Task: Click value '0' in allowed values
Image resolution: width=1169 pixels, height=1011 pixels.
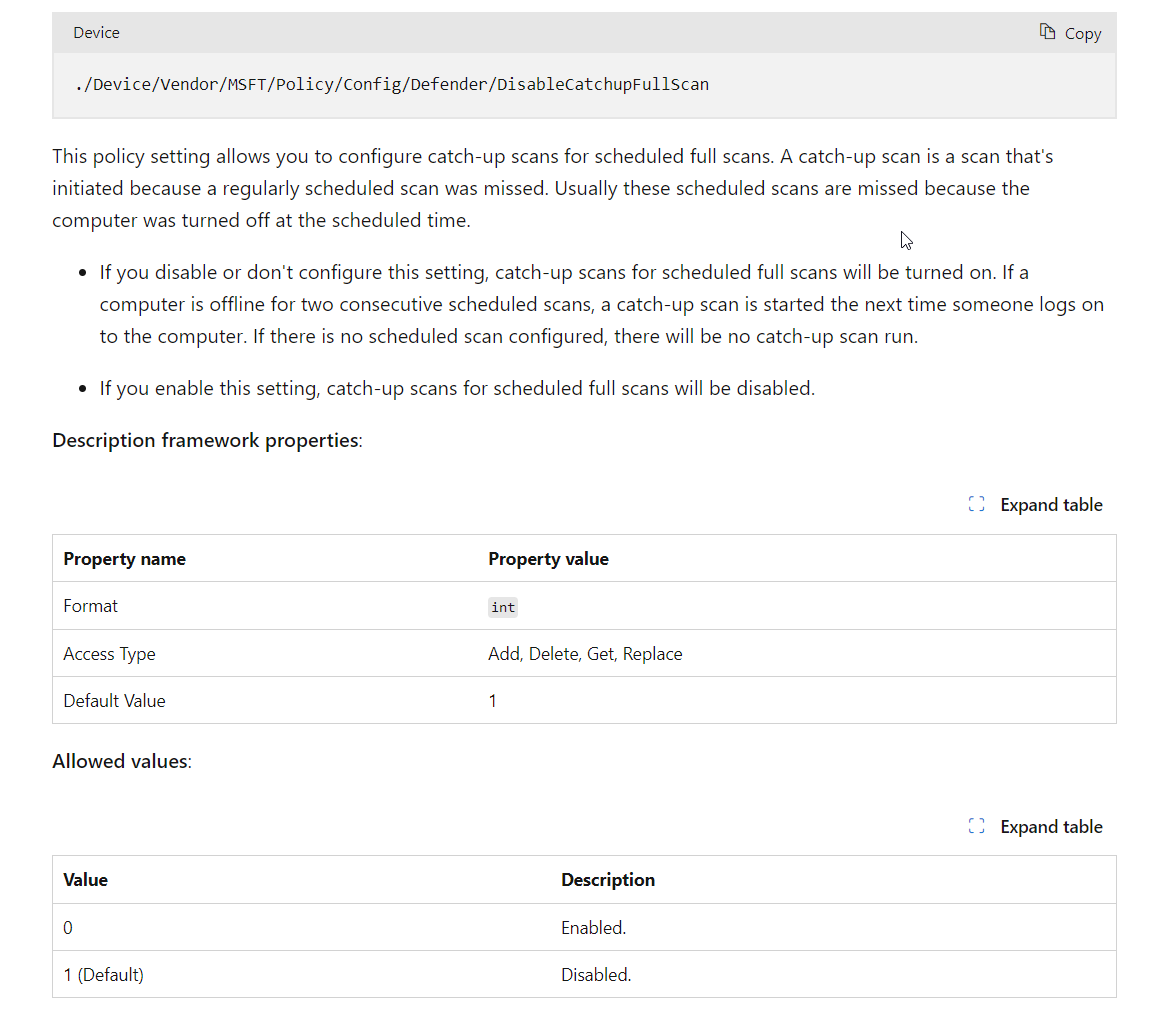Action: [x=68, y=928]
